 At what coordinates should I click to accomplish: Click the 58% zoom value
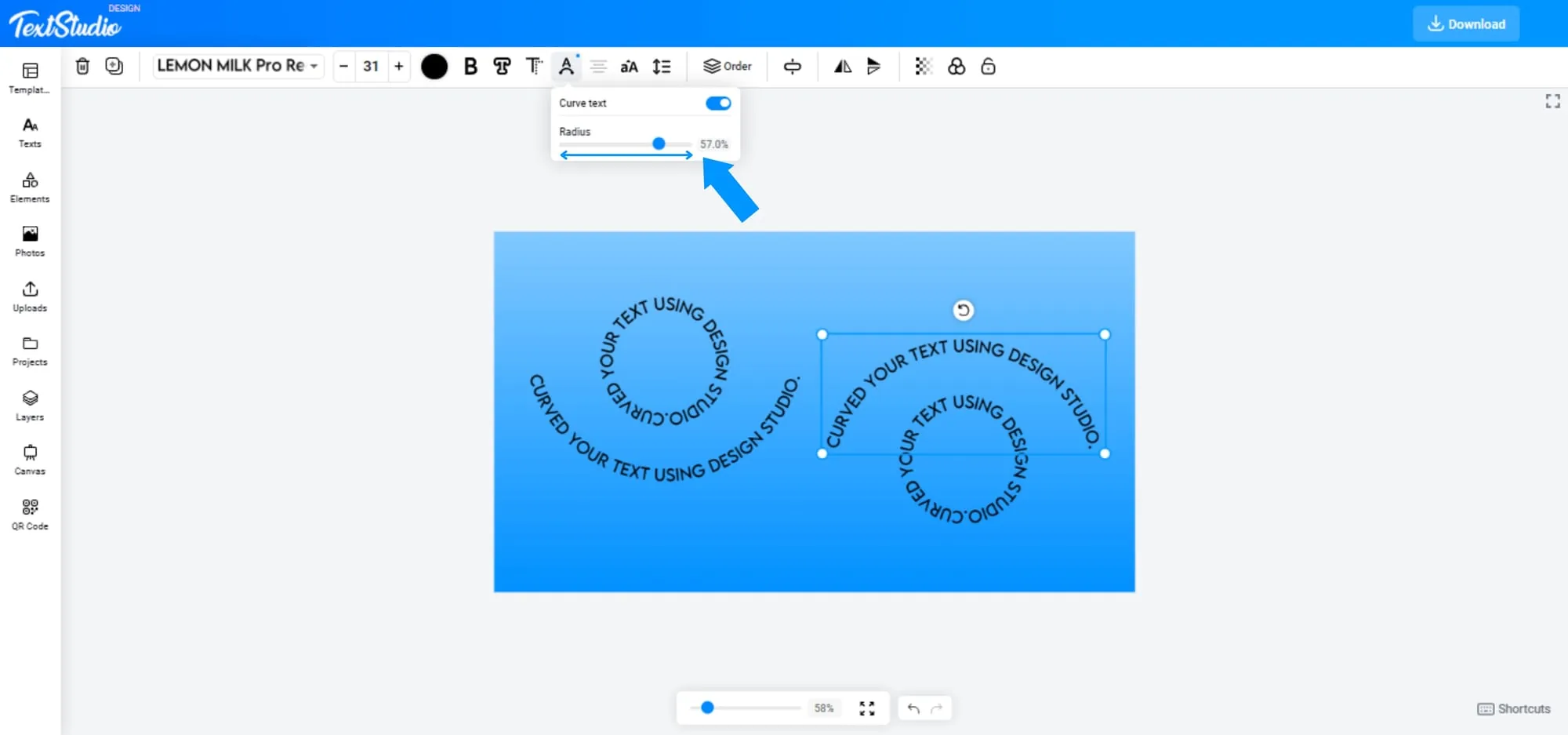click(x=823, y=708)
